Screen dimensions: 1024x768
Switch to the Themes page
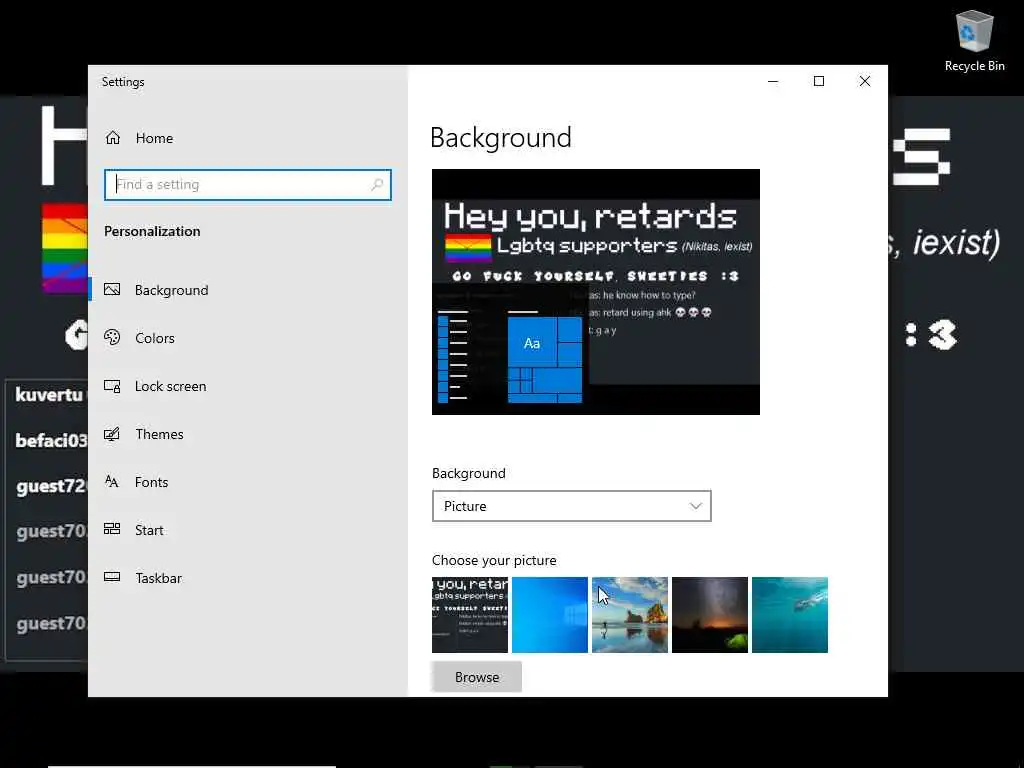click(x=159, y=434)
